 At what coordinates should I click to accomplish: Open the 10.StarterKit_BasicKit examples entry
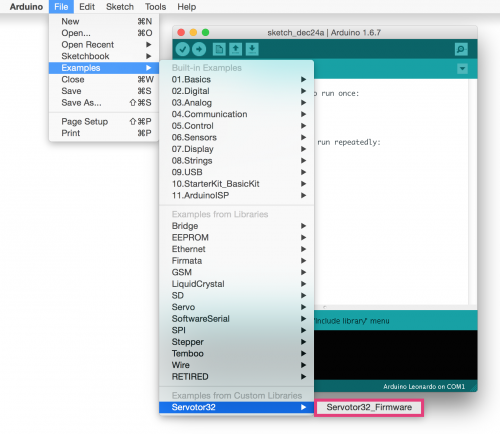point(237,184)
